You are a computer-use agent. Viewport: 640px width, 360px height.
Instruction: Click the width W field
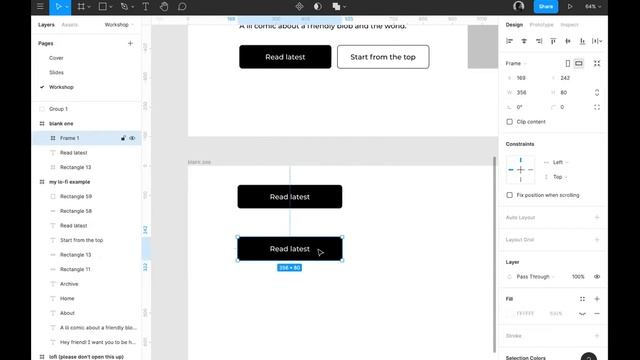[527, 93]
